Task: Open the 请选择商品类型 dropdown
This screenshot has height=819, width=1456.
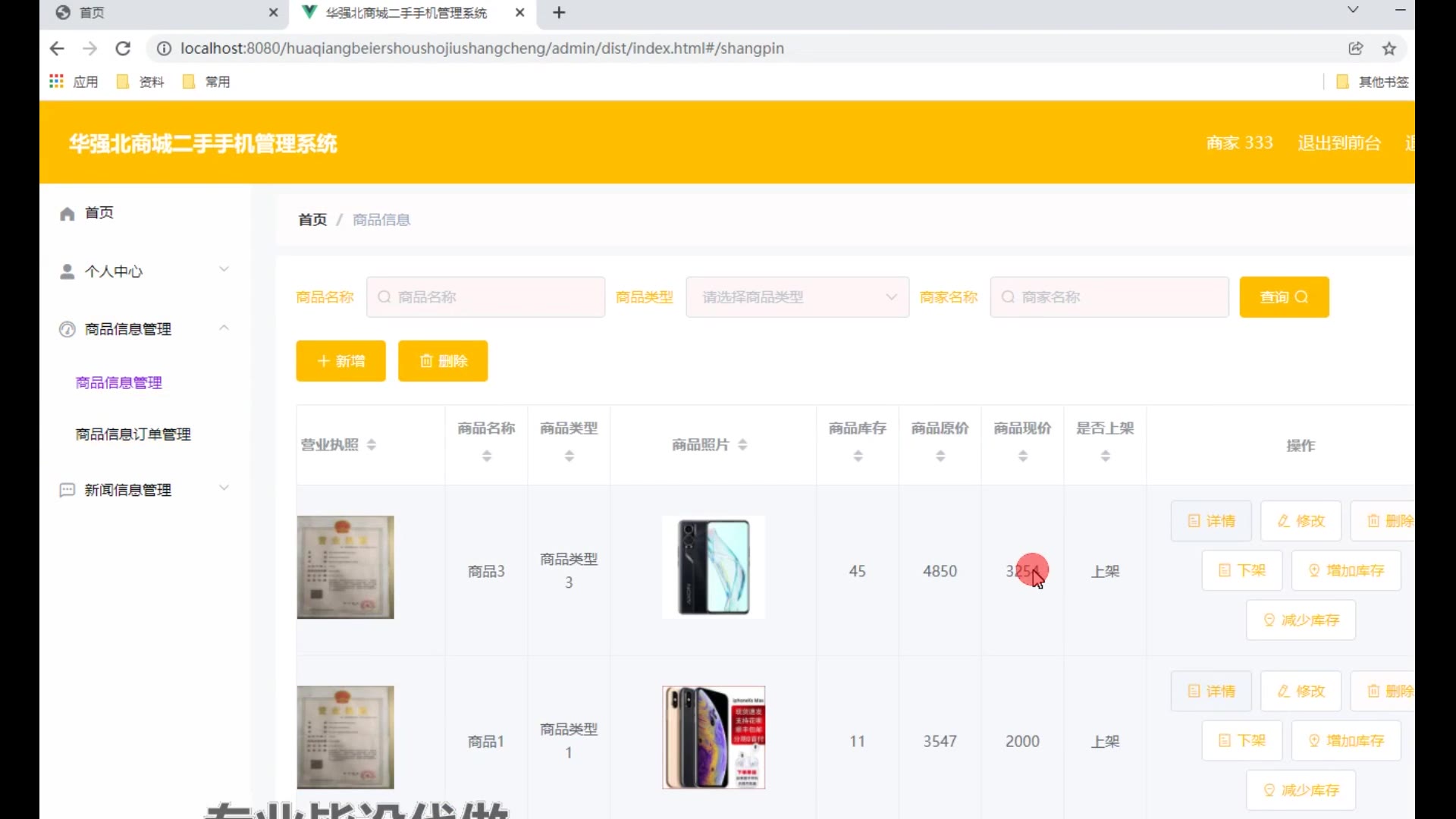Action: click(797, 297)
